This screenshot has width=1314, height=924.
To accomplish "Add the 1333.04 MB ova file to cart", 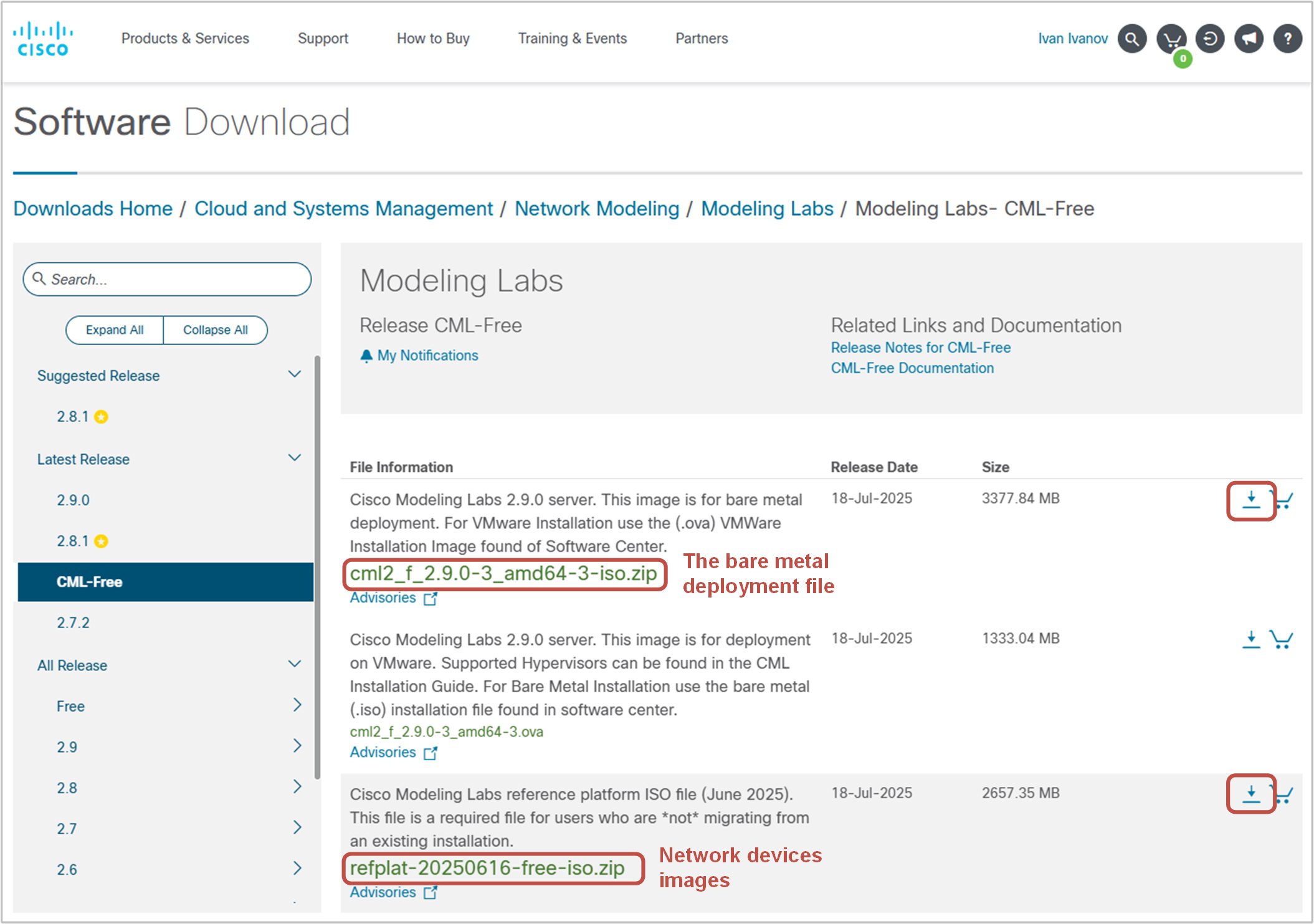I will [x=1282, y=639].
